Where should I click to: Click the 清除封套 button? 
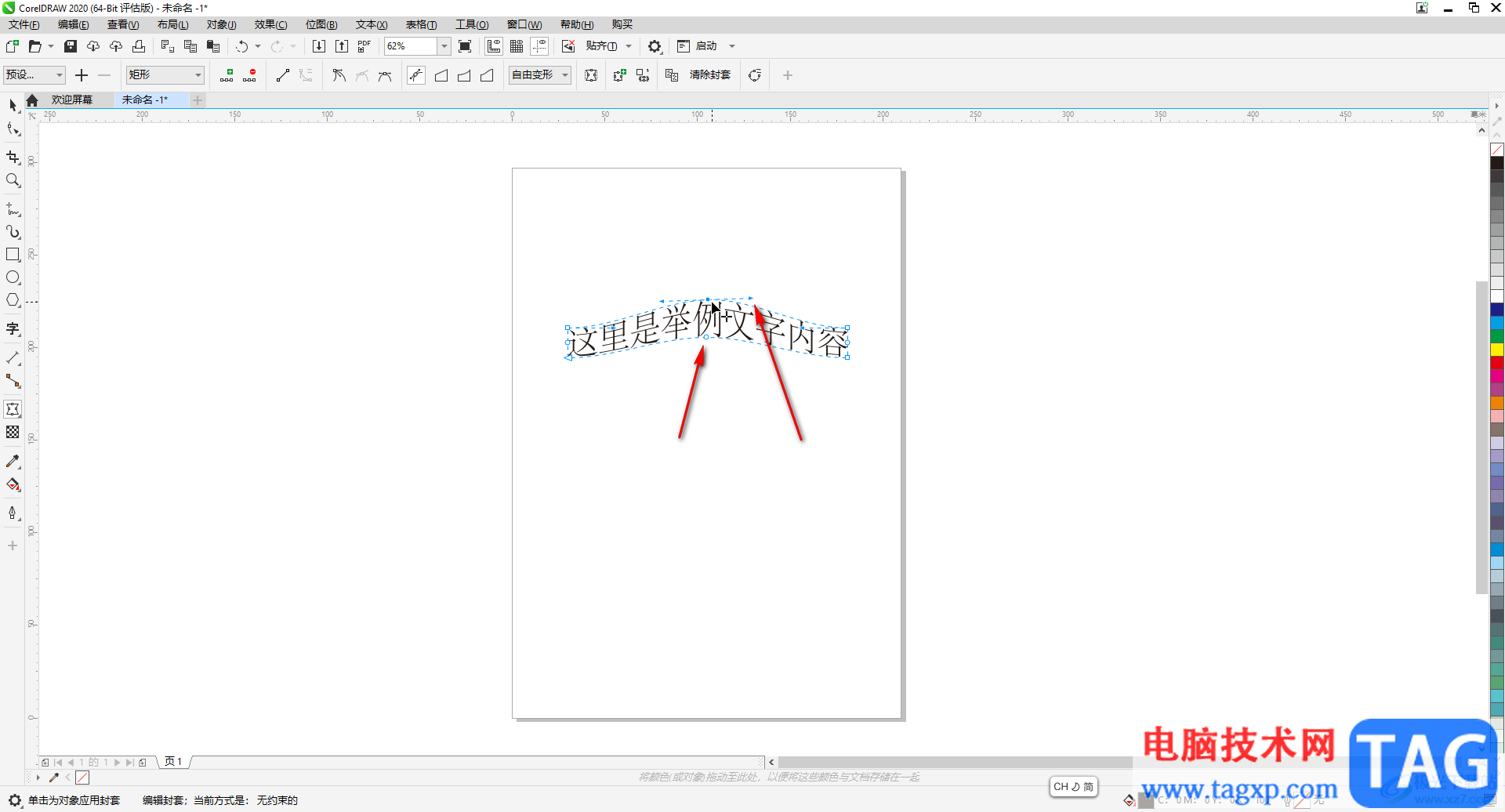pyautogui.click(x=710, y=75)
